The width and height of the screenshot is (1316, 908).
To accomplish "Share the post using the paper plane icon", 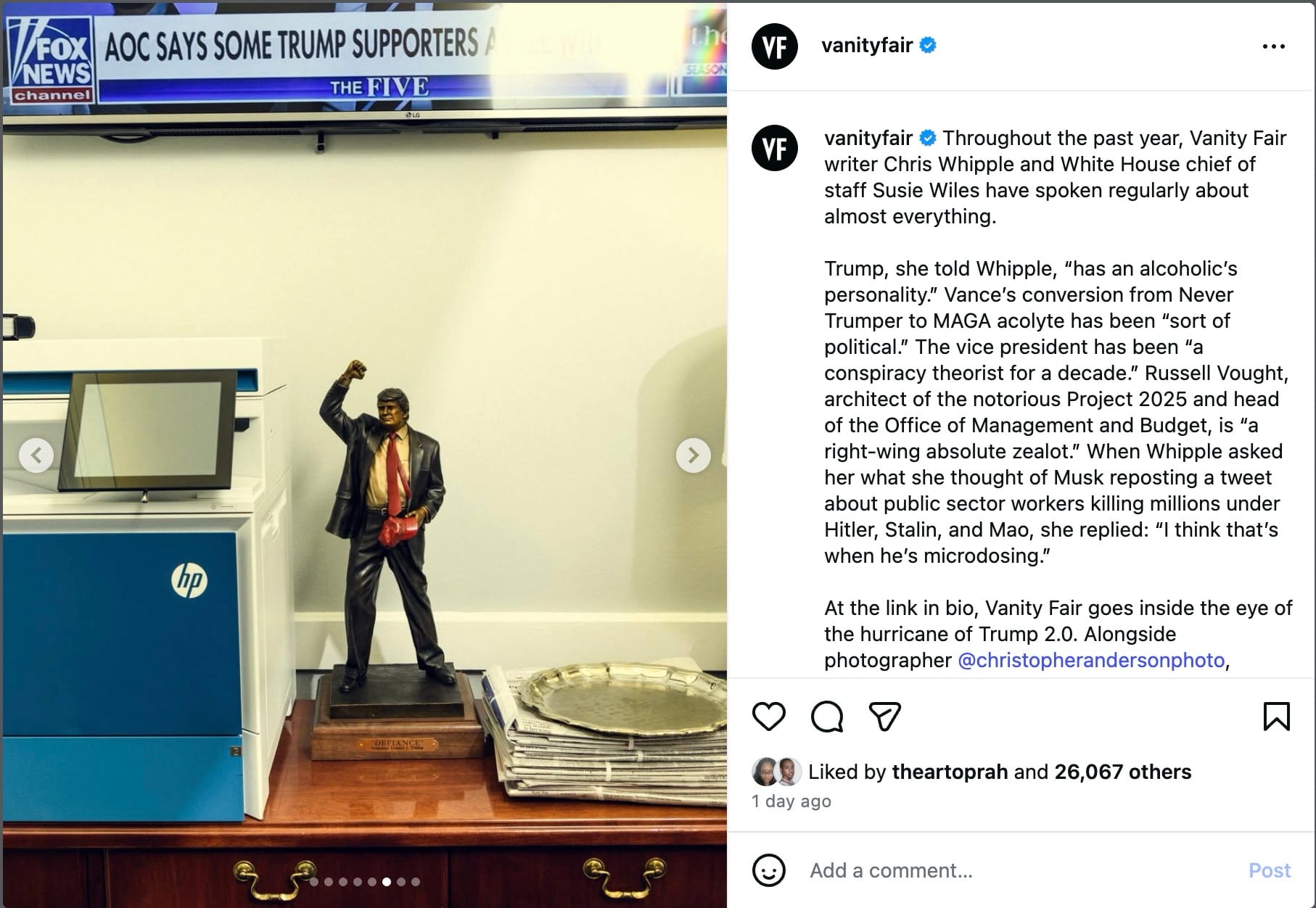I will 884,717.
